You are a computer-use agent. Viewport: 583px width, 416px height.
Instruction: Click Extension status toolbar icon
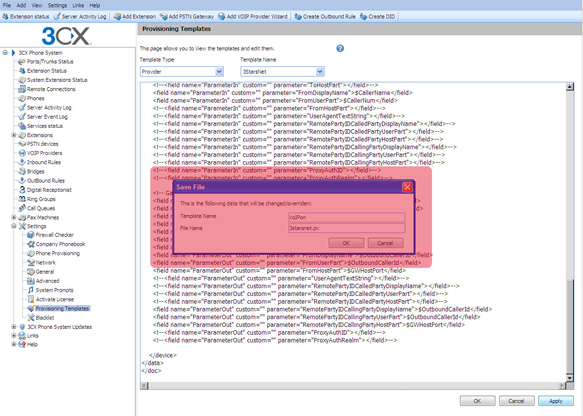click(5, 16)
